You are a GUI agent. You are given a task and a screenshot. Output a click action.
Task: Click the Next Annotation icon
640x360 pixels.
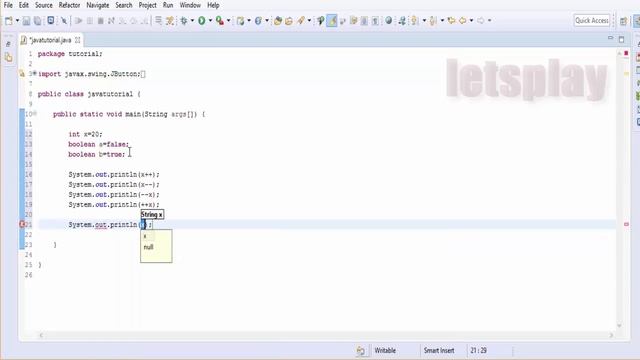tap(415, 21)
